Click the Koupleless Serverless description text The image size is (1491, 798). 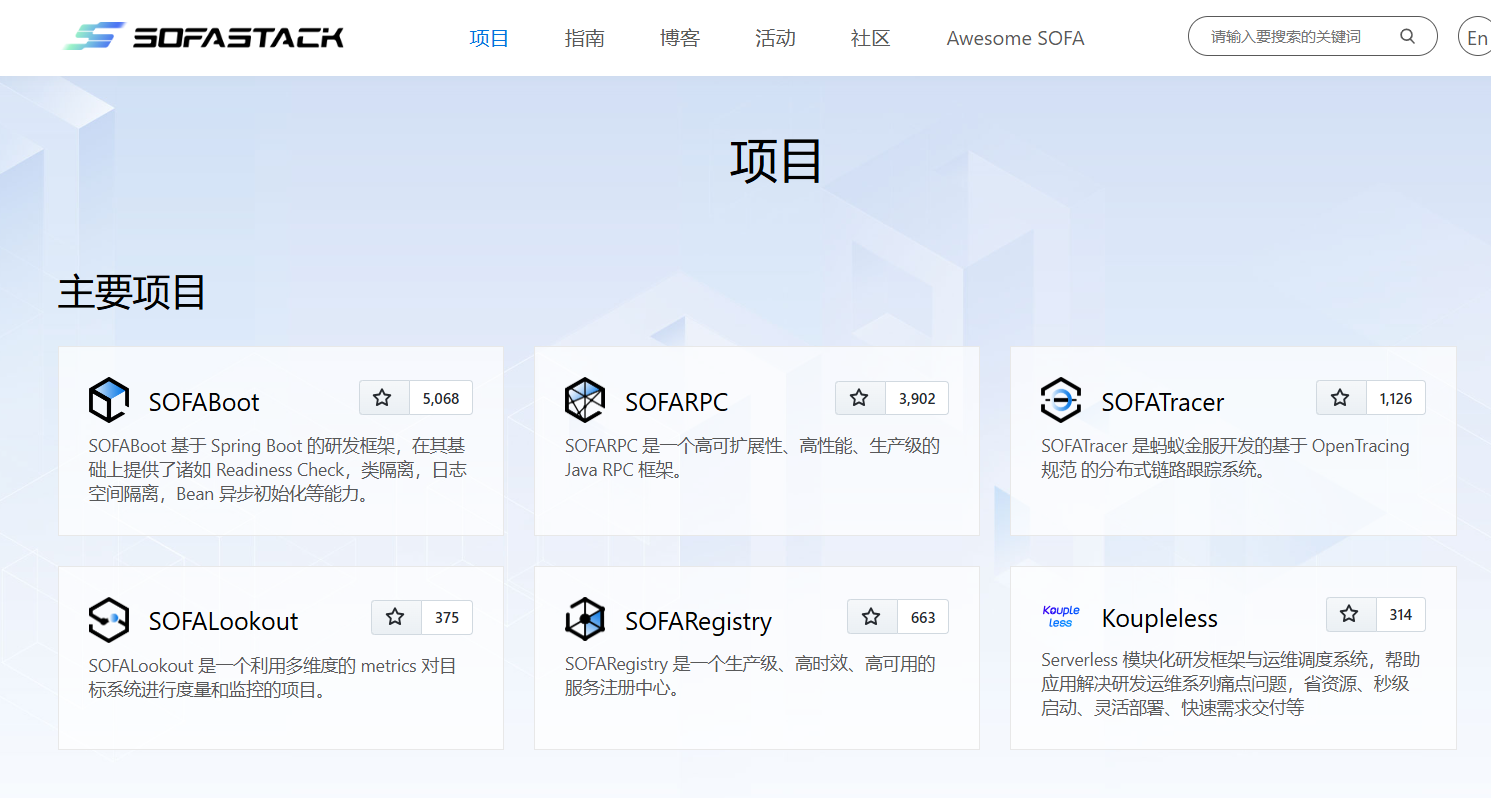(x=1230, y=683)
